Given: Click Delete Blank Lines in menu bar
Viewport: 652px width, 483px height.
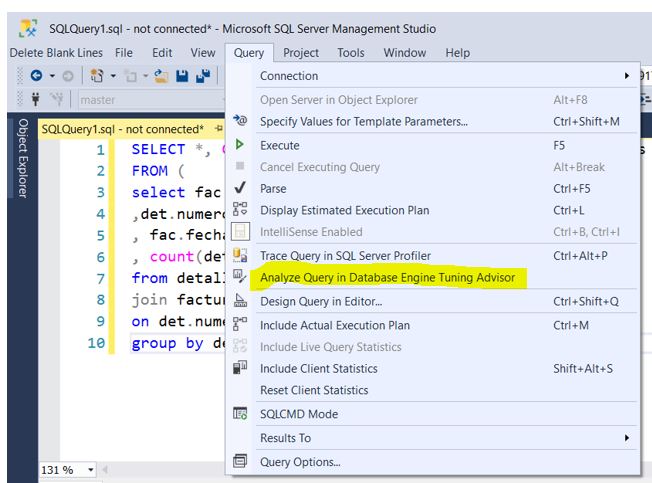Looking at the screenshot, I should (x=56, y=53).
